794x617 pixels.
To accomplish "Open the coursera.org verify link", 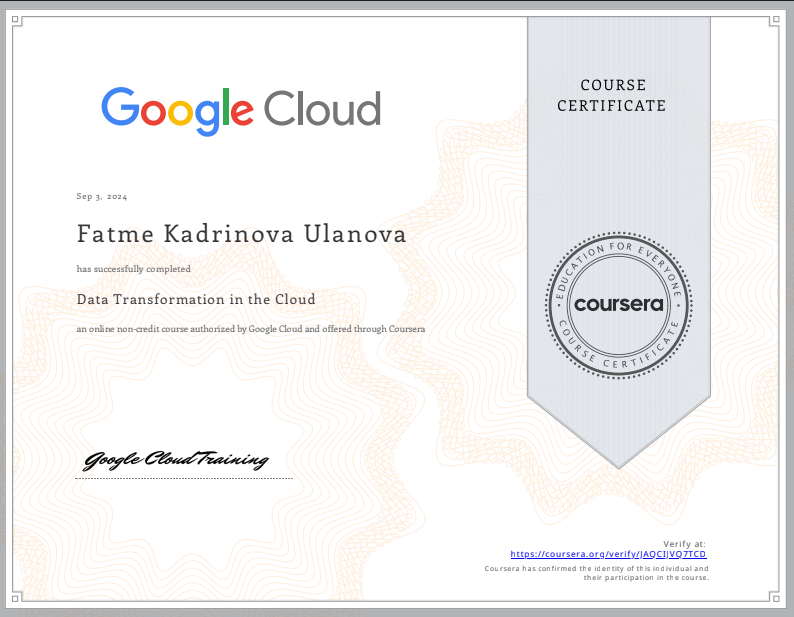I will [x=609, y=553].
